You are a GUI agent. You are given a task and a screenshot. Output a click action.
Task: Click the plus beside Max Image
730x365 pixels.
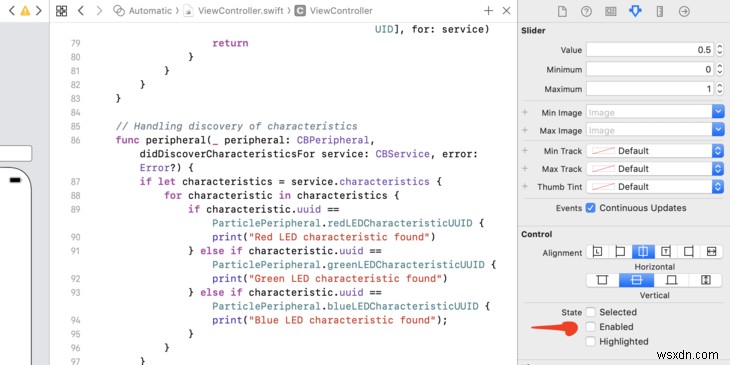coord(525,130)
